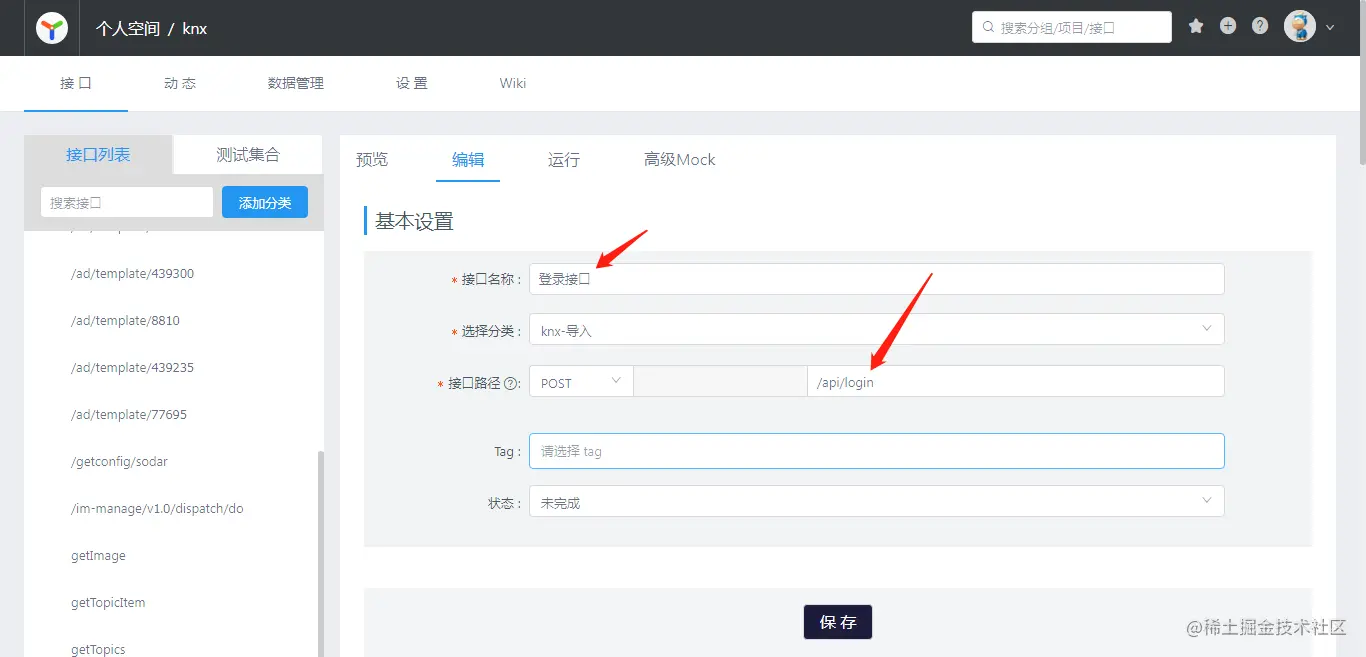The width and height of the screenshot is (1366, 657).
Task: Click the user avatar
Action: (x=1300, y=27)
